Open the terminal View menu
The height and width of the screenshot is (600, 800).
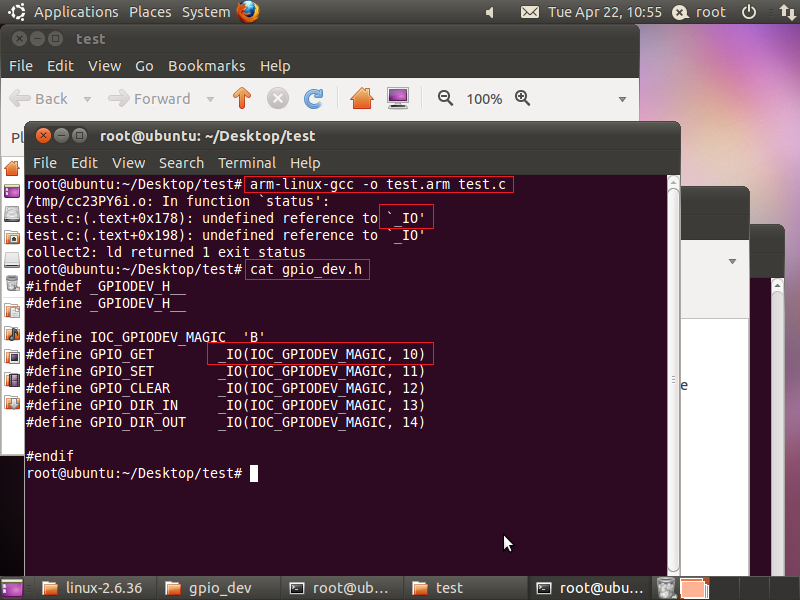pos(129,163)
